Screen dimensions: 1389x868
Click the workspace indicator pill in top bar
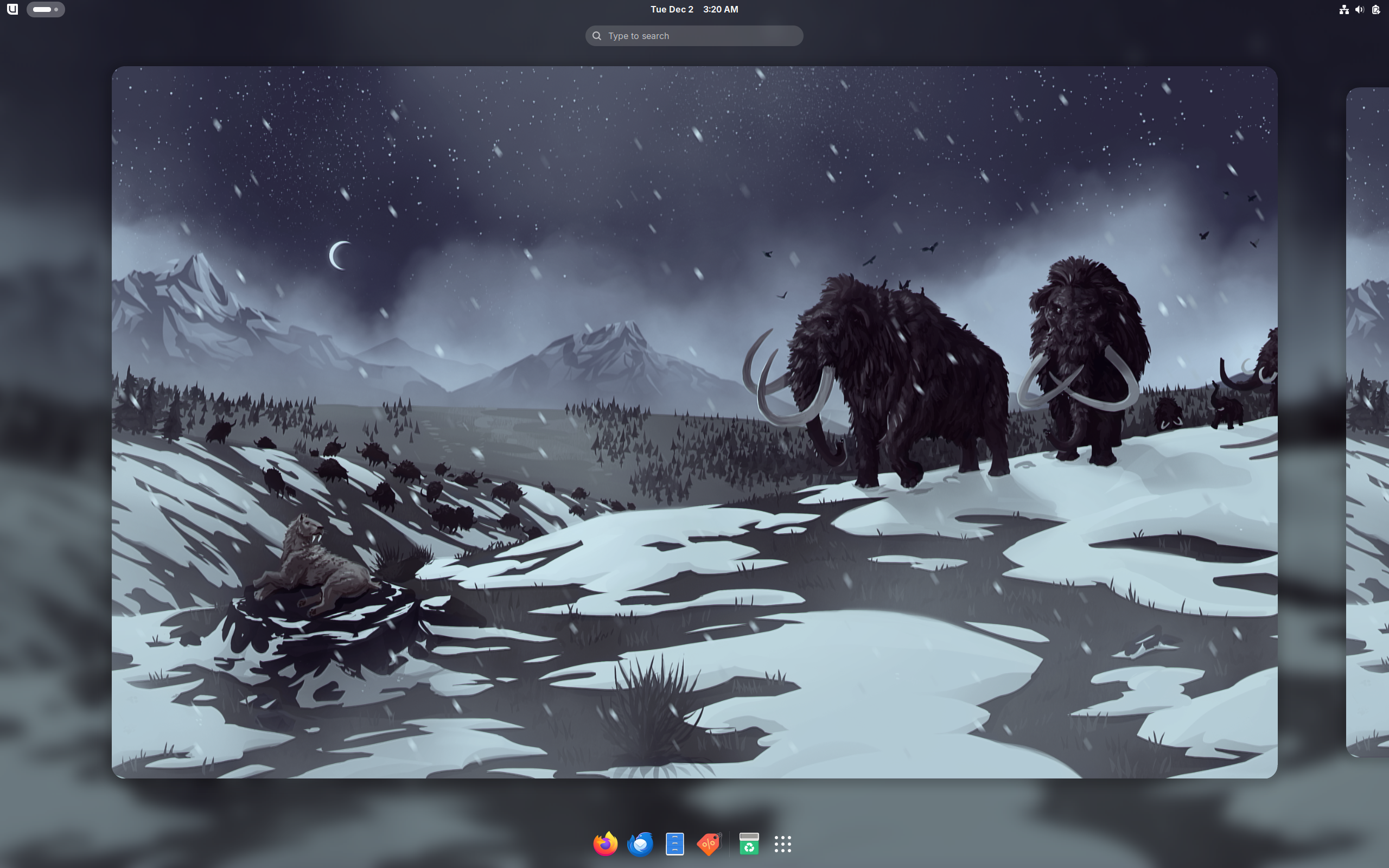[x=46, y=9]
